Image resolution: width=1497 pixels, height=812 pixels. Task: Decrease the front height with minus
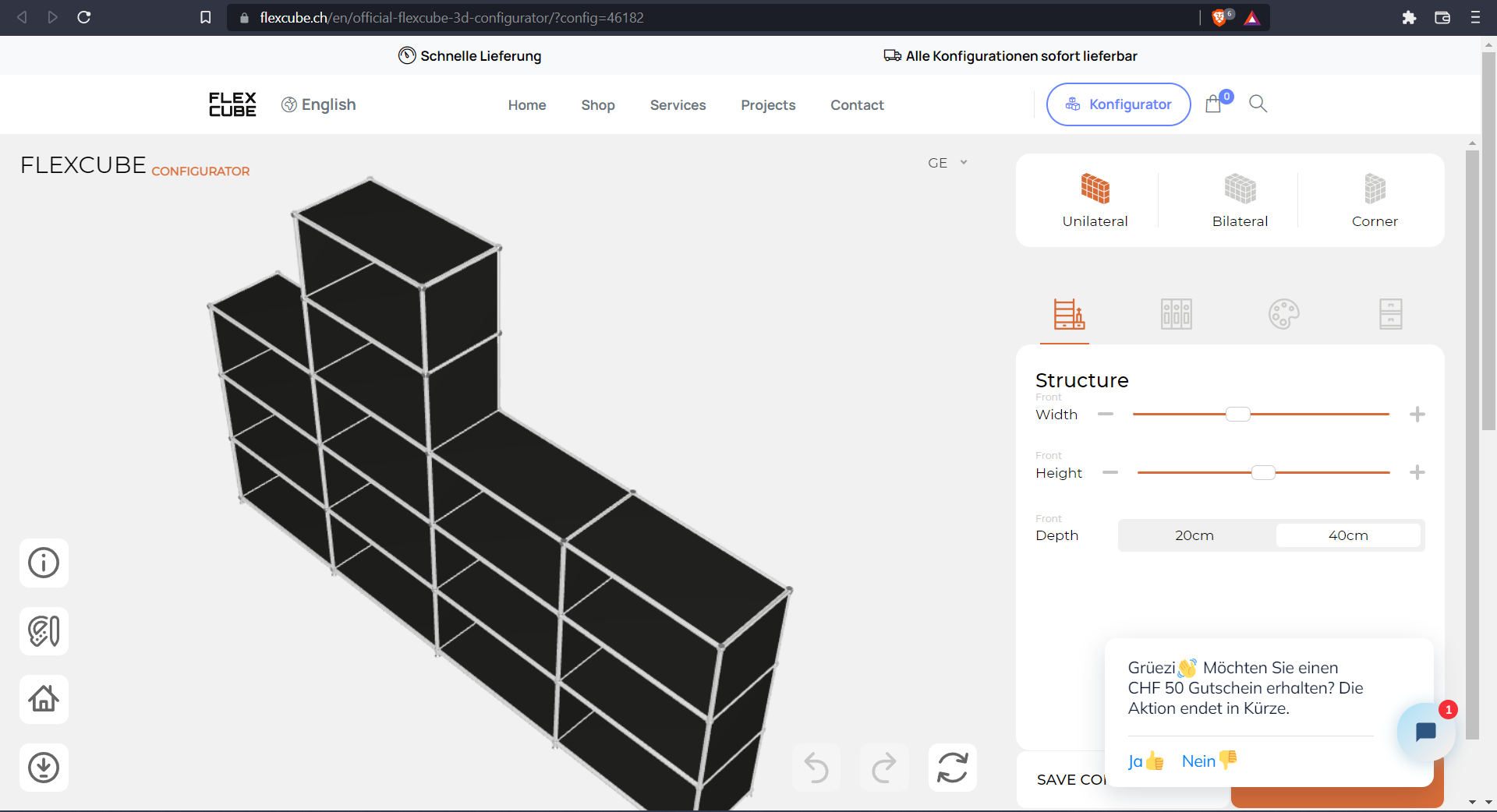pyautogui.click(x=1110, y=472)
